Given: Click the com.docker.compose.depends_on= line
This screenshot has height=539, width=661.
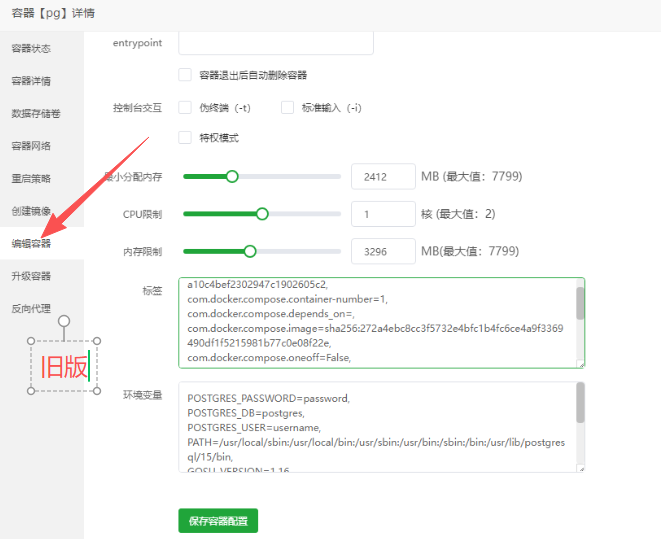Looking at the screenshot, I should [x=271, y=314].
